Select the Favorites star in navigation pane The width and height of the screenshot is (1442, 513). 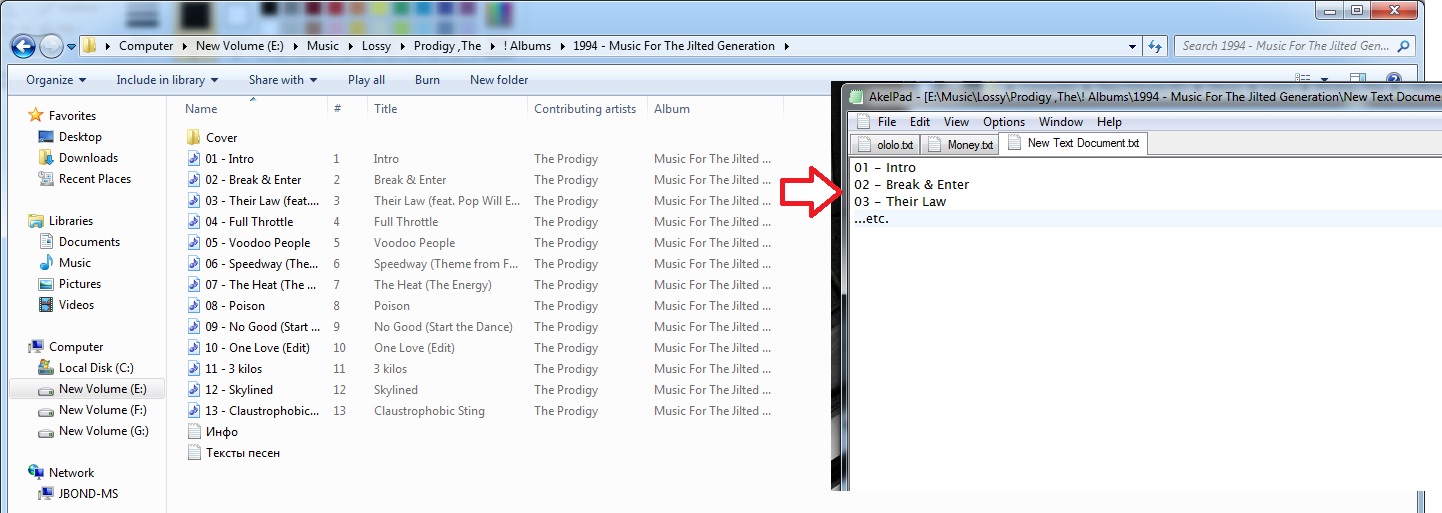[36, 116]
